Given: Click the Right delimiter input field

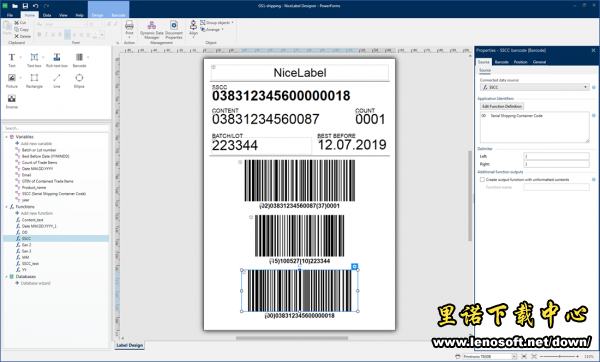Looking at the screenshot, I should coord(556,164).
